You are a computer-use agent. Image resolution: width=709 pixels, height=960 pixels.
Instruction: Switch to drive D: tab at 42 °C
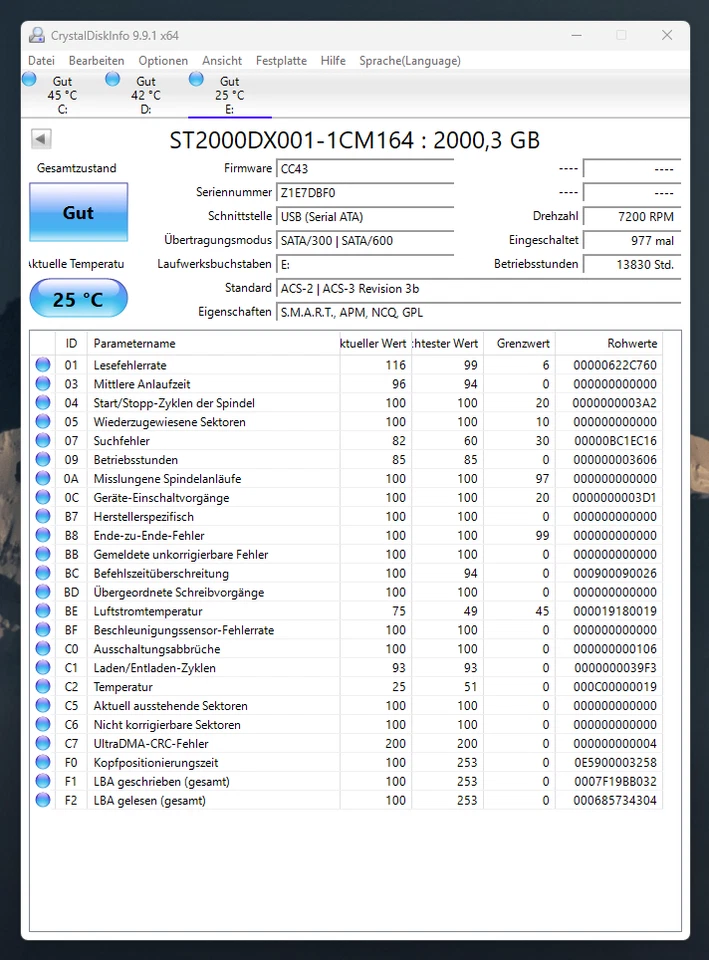pyautogui.click(x=146, y=95)
